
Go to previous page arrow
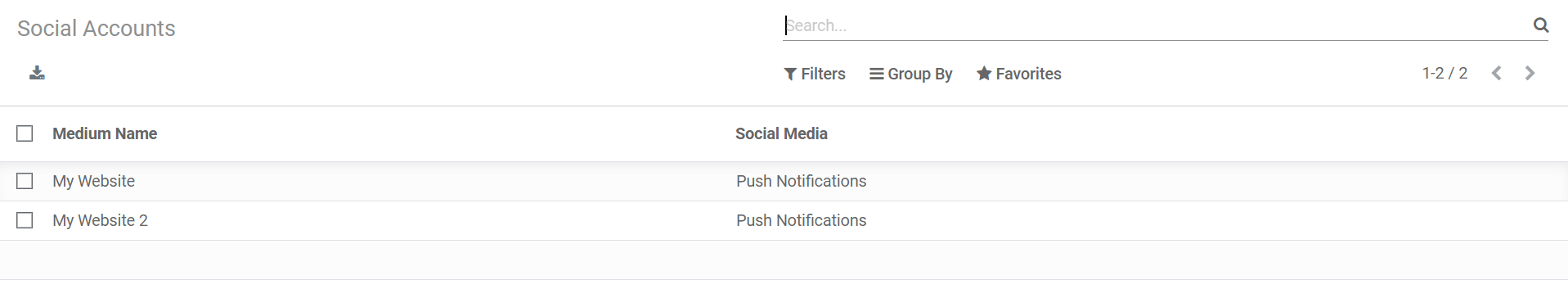[1496, 73]
